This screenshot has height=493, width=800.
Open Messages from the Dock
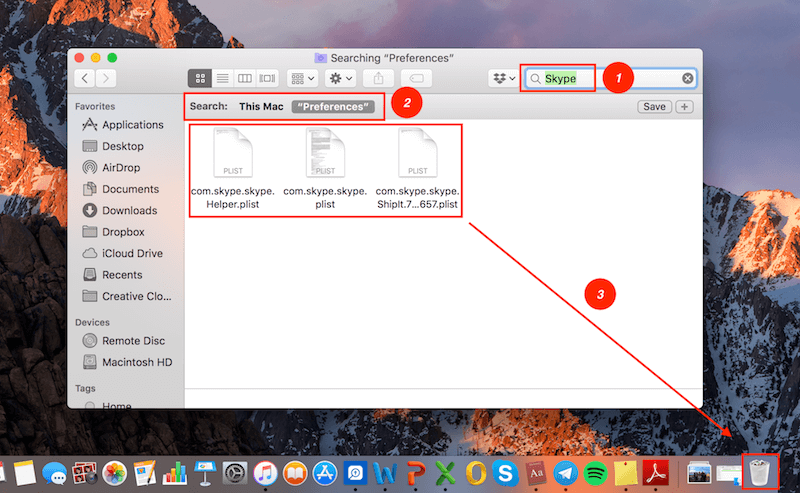click(55, 474)
